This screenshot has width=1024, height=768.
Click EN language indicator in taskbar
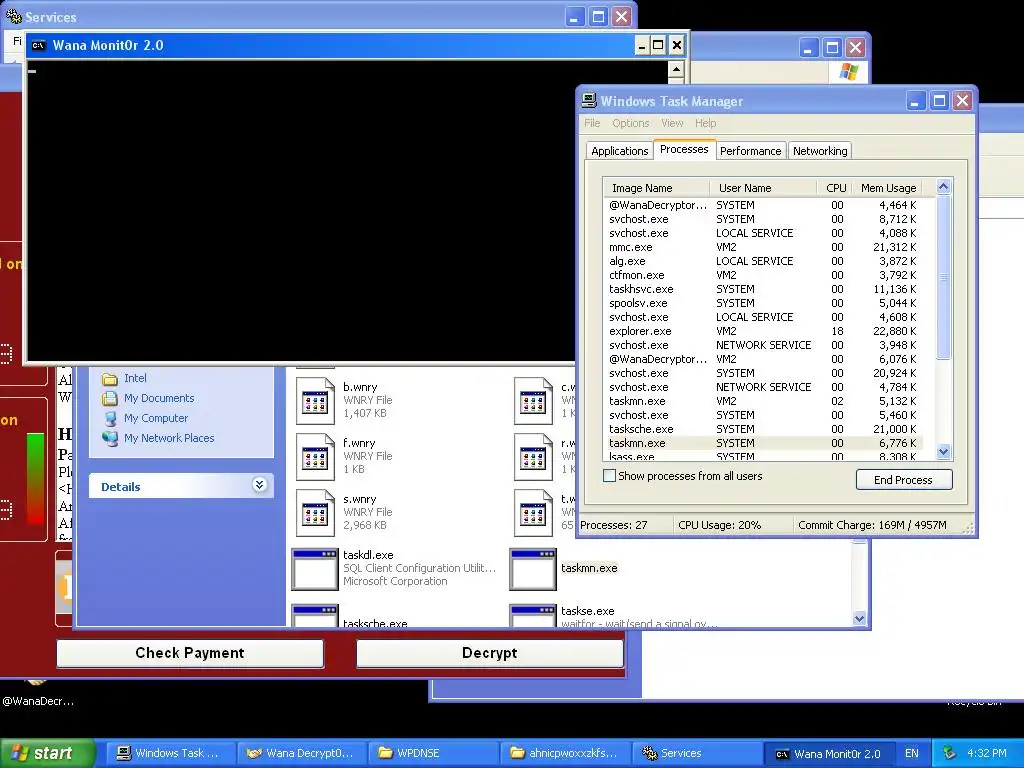912,753
